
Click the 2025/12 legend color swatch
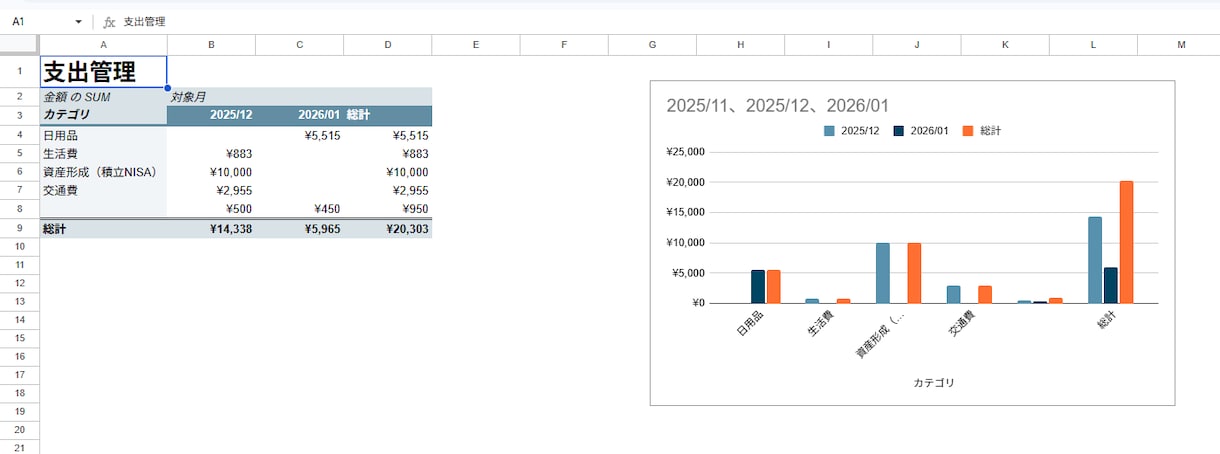829,131
